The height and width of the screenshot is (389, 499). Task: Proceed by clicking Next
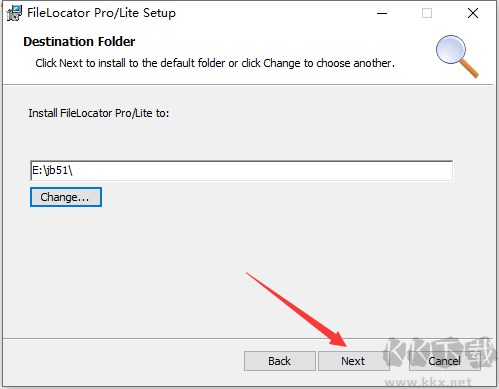(353, 361)
